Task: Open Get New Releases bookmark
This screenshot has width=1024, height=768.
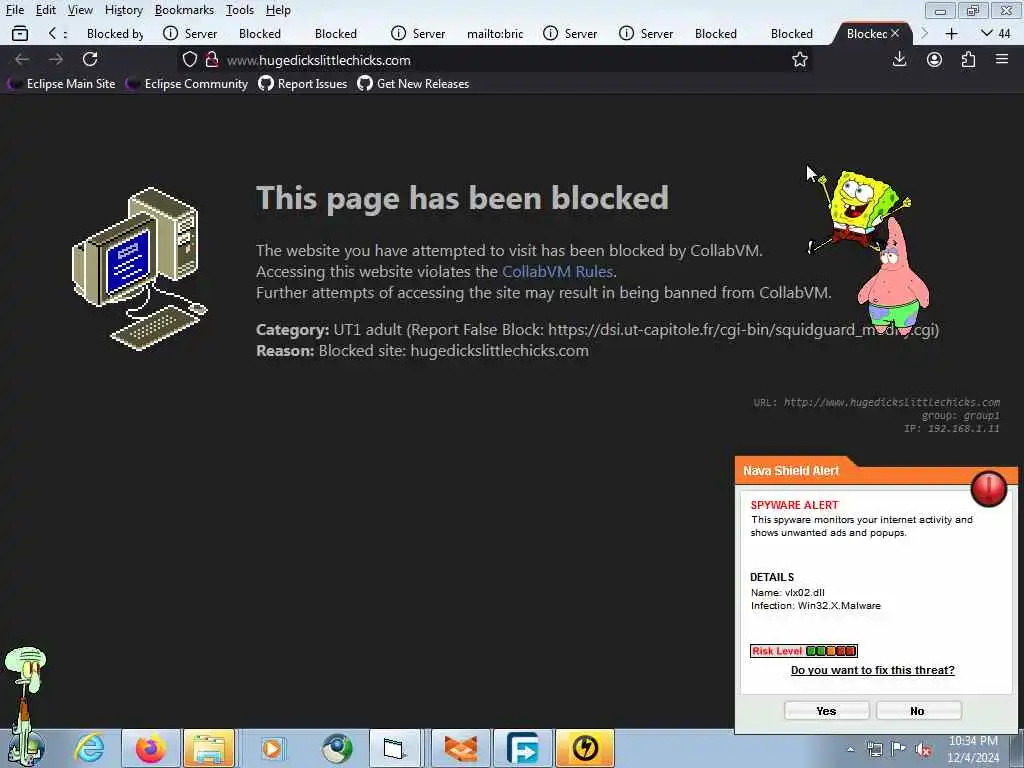Action: (413, 84)
